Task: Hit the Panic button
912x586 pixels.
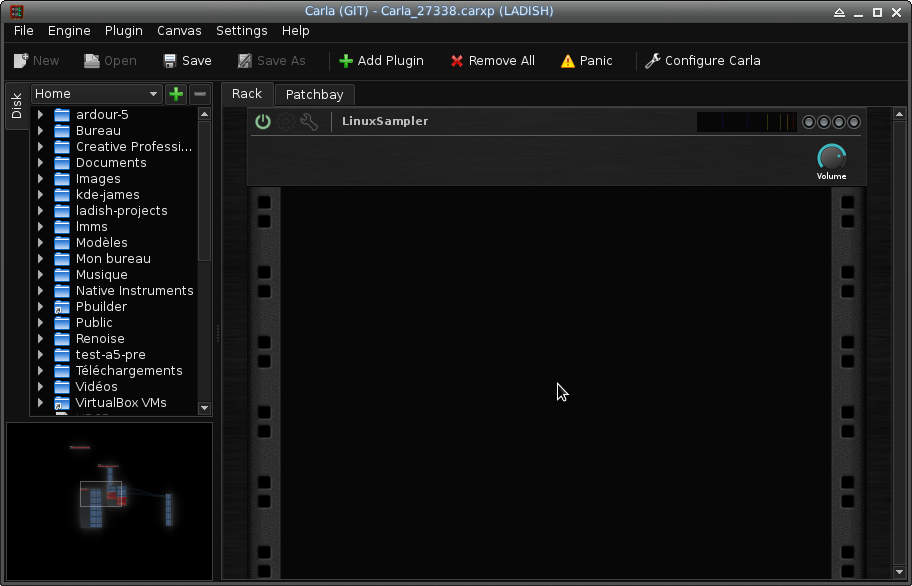Action: (586, 61)
